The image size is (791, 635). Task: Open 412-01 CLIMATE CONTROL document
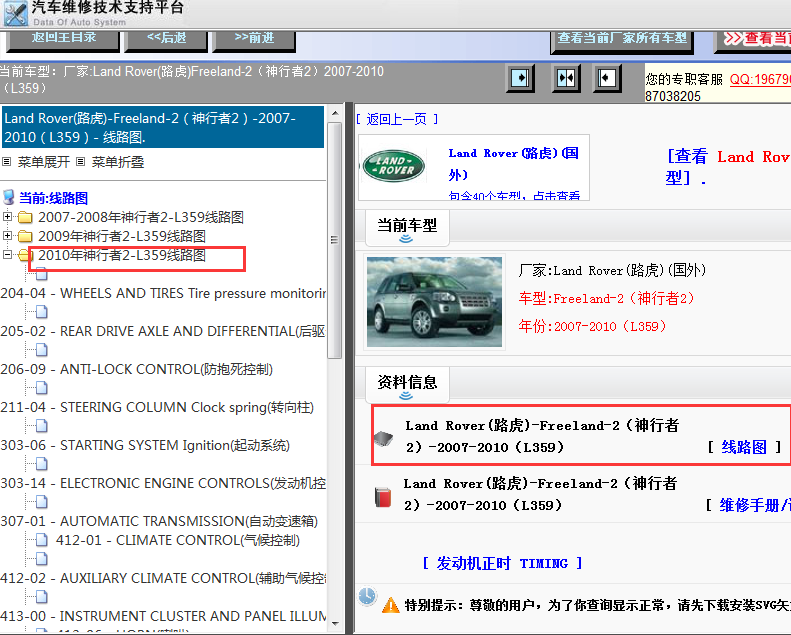pos(178,540)
